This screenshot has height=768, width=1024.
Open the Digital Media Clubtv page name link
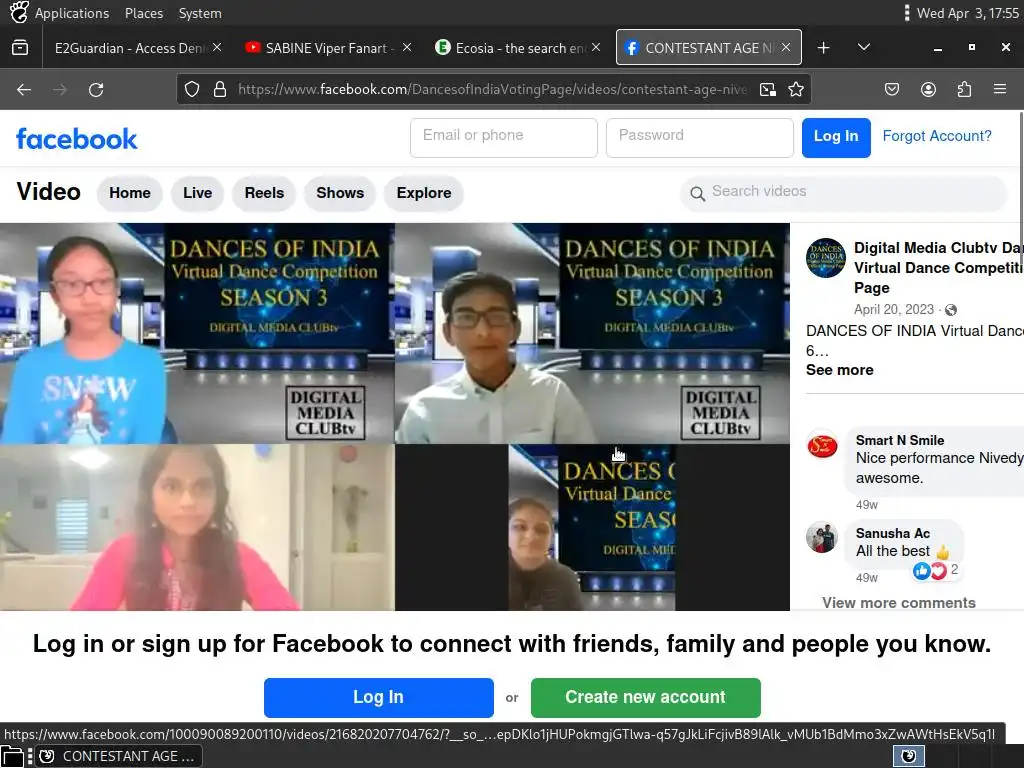pyautogui.click(x=938, y=268)
